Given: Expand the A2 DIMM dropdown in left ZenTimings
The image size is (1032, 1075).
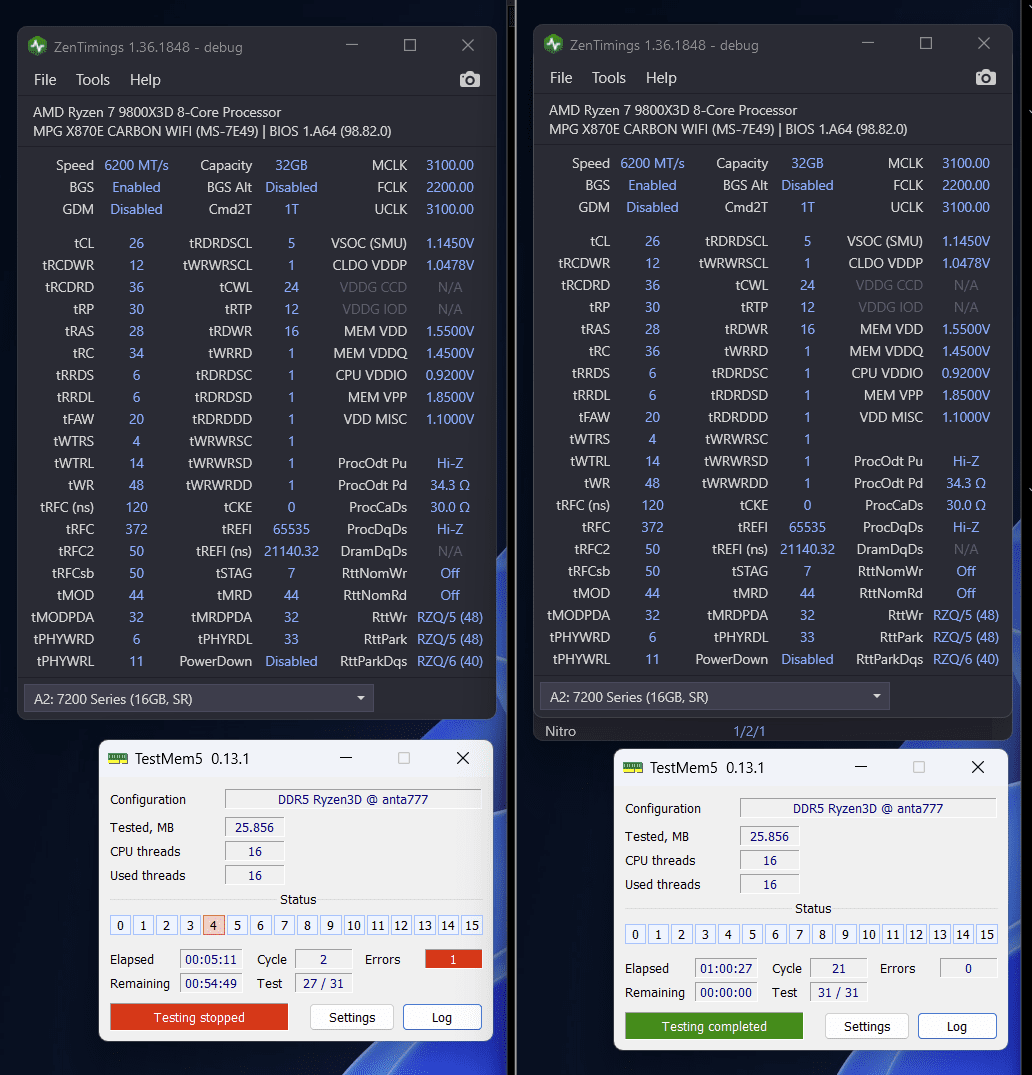Looking at the screenshot, I should 199,699.
